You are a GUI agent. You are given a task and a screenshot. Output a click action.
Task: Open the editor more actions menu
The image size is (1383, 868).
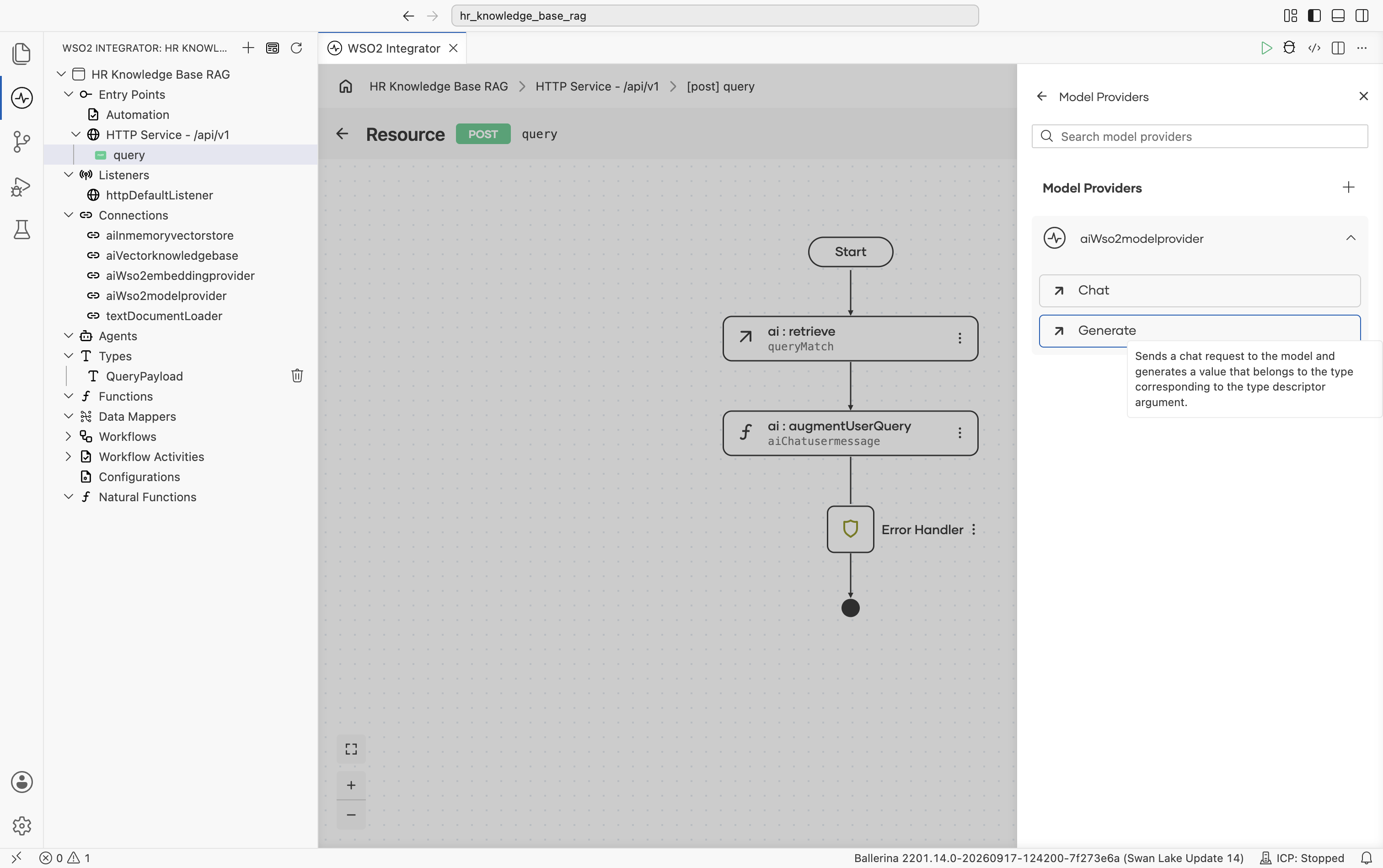1362,48
